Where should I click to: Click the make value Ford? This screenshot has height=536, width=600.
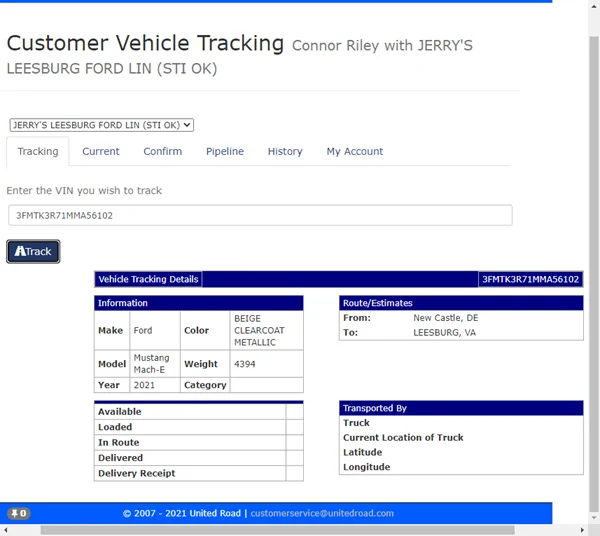point(143,330)
